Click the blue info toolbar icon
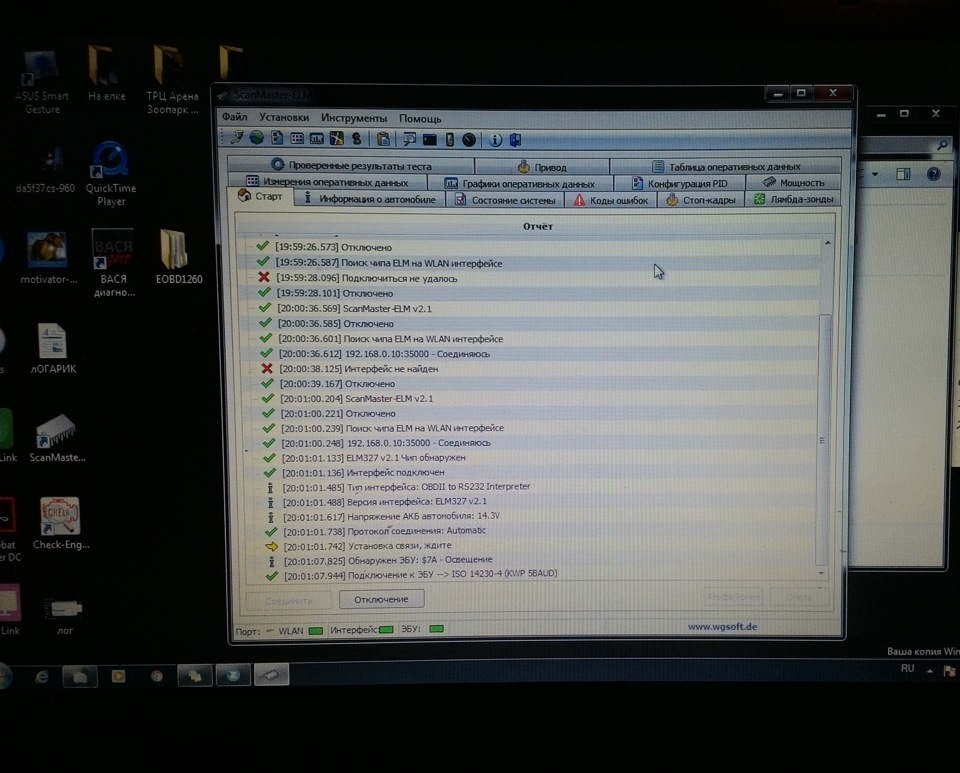The image size is (960, 773). [495, 140]
